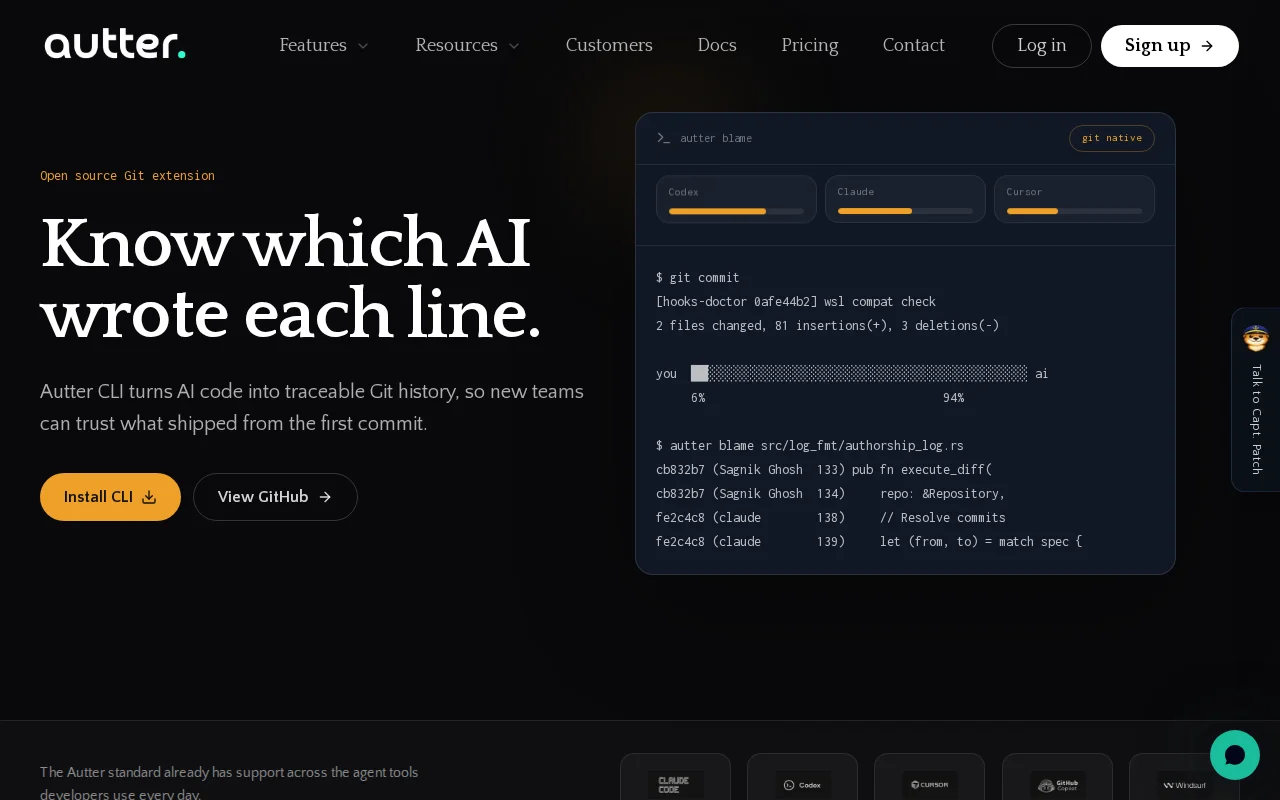Click the Claude usage progress bar
1280x800 pixels.
905,211
